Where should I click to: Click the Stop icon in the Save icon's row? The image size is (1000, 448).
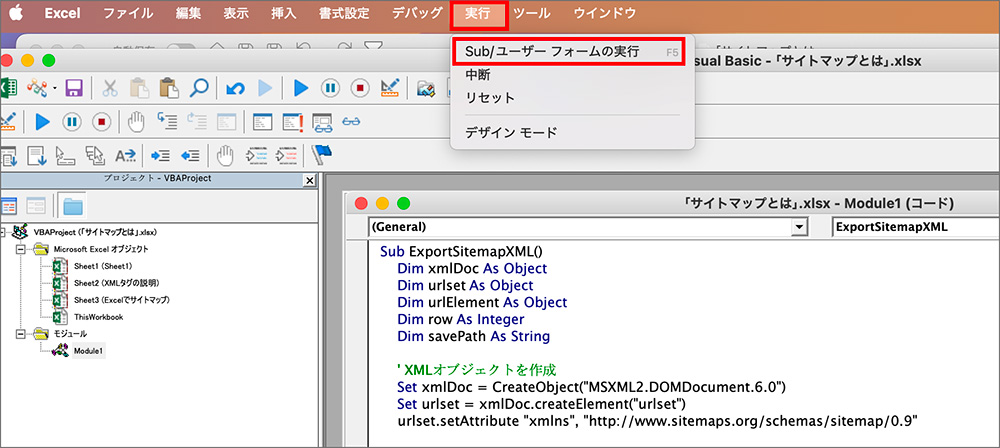(x=360, y=88)
